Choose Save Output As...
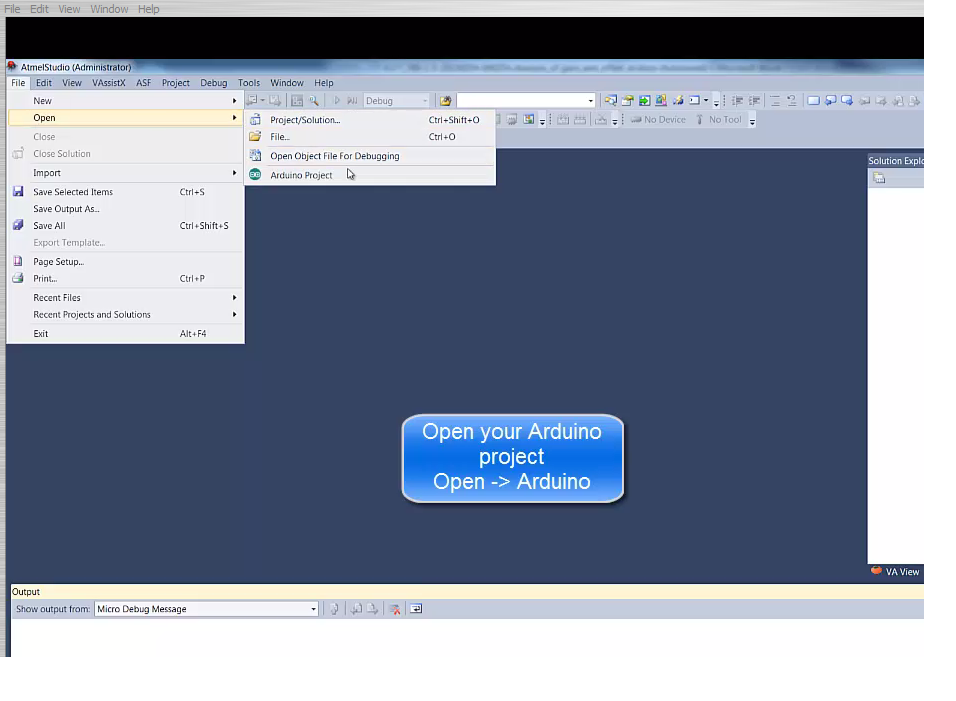Viewport: 956px width, 701px height. 125,209
